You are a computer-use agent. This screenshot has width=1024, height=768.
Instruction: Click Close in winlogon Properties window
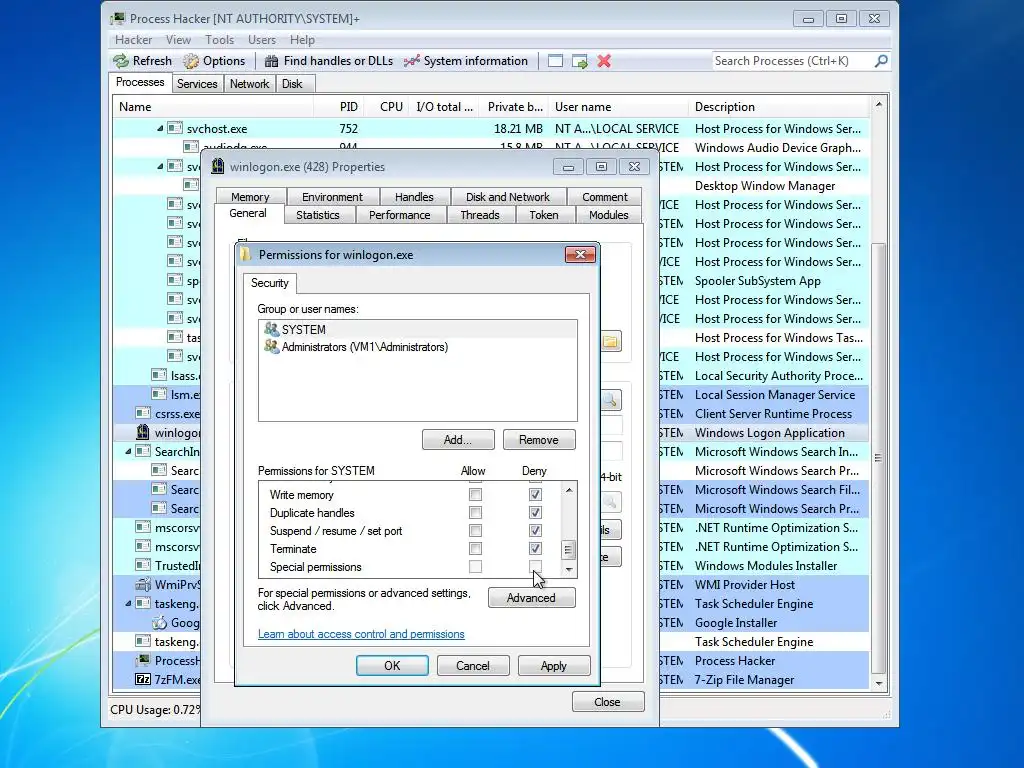pyautogui.click(x=607, y=702)
